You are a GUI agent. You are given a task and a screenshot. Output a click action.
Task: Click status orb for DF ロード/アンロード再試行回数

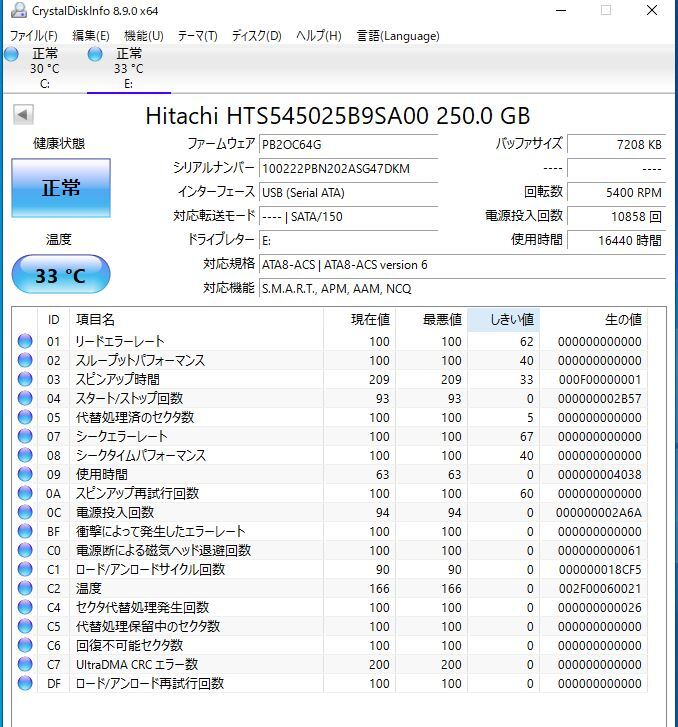pos(25,683)
